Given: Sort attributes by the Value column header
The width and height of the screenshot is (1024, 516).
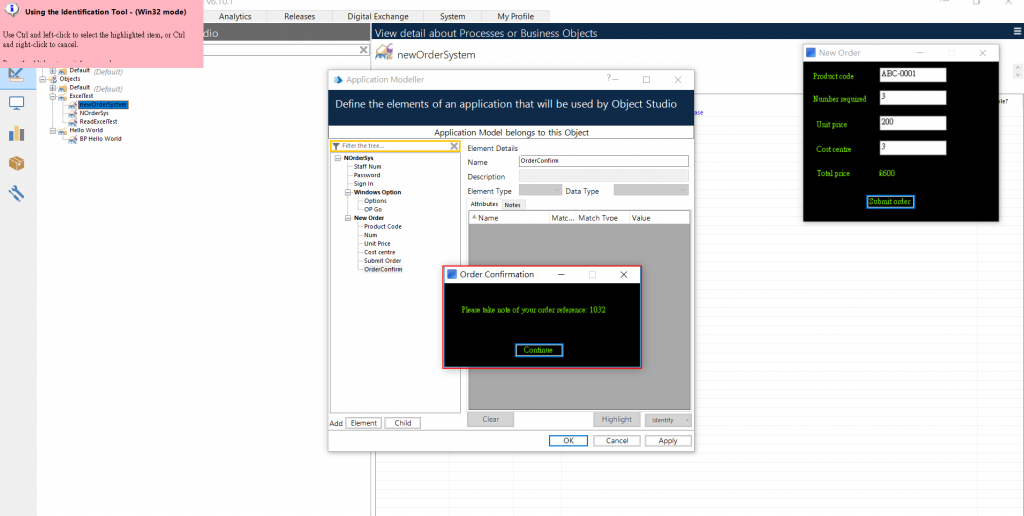Looking at the screenshot, I should click(x=659, y=218).
